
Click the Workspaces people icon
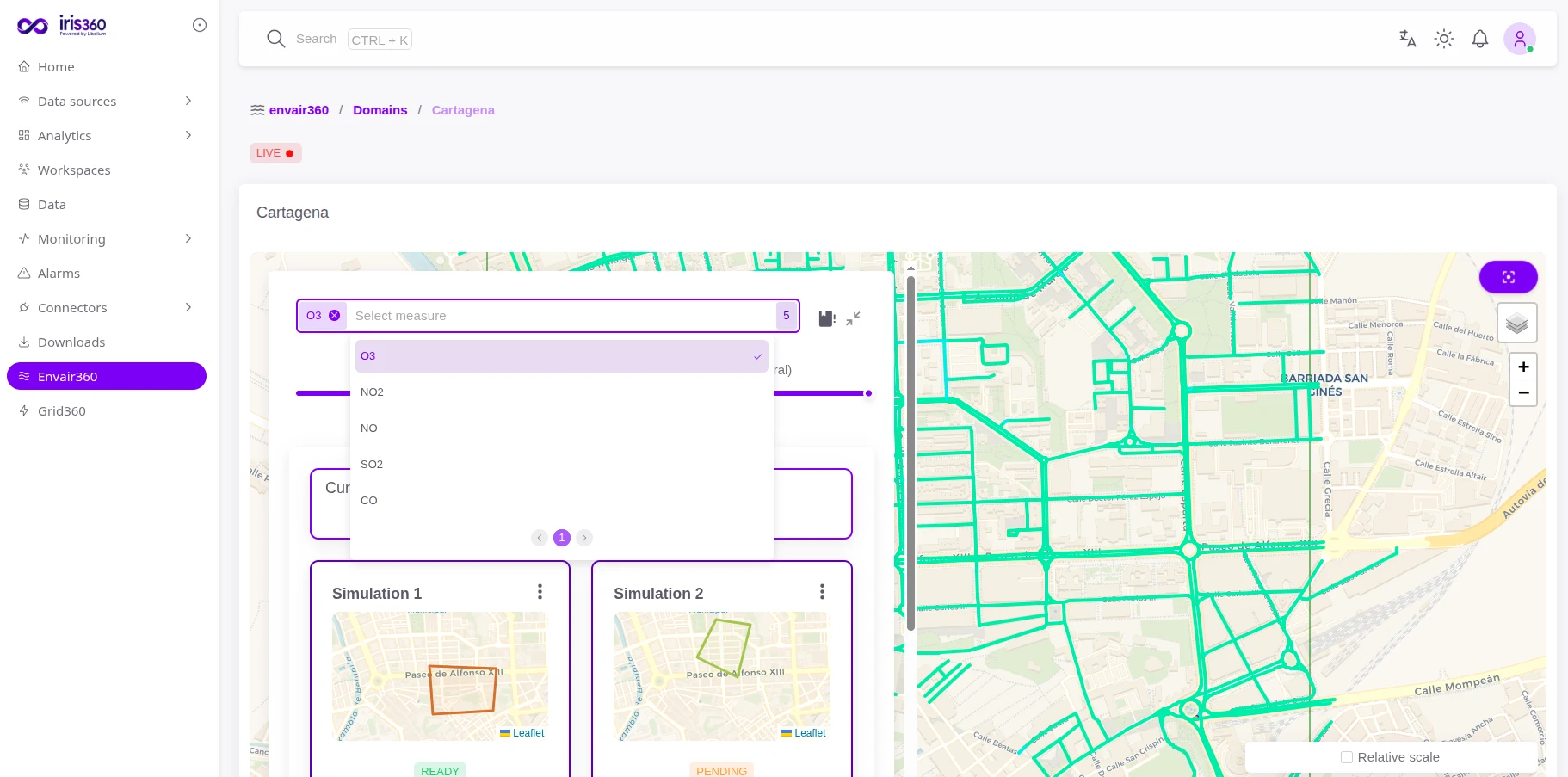[x=24, y=170]
